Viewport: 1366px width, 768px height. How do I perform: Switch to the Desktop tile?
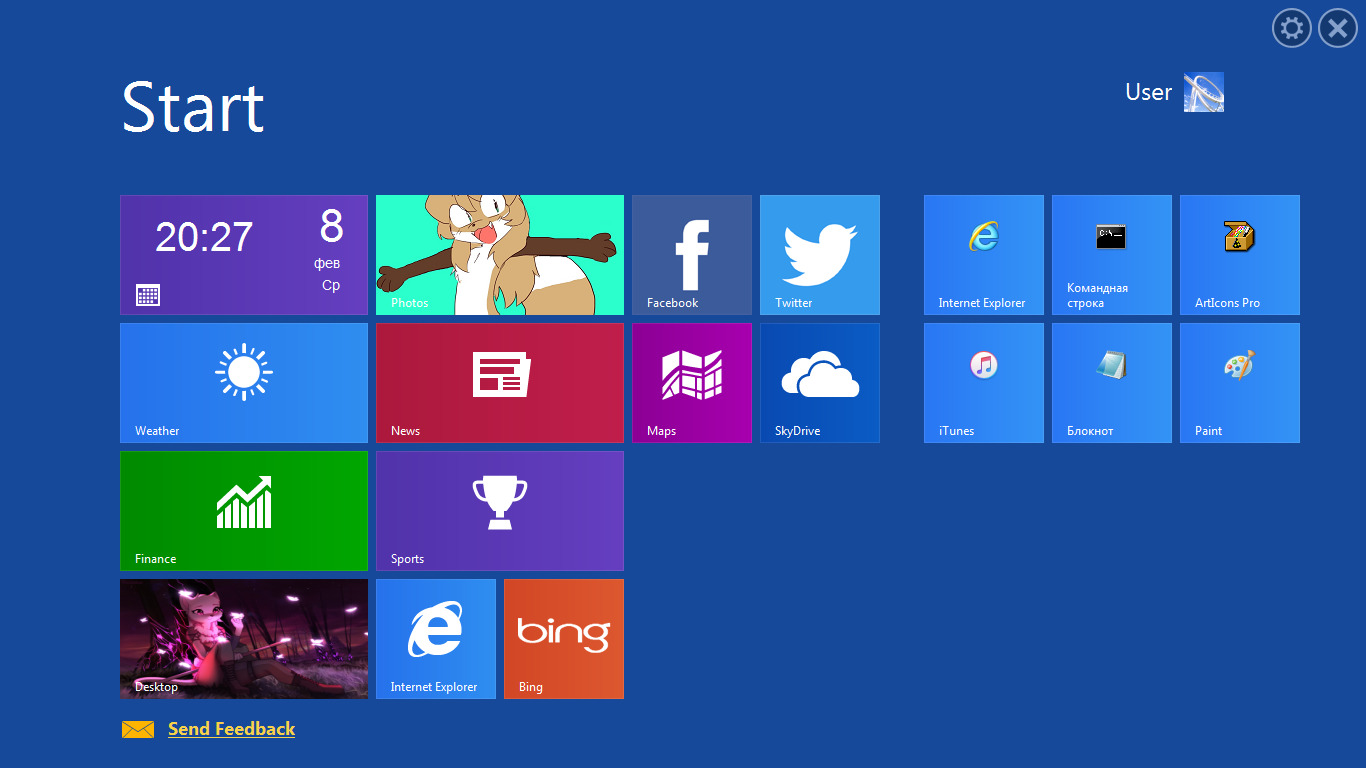coord(244,639)
